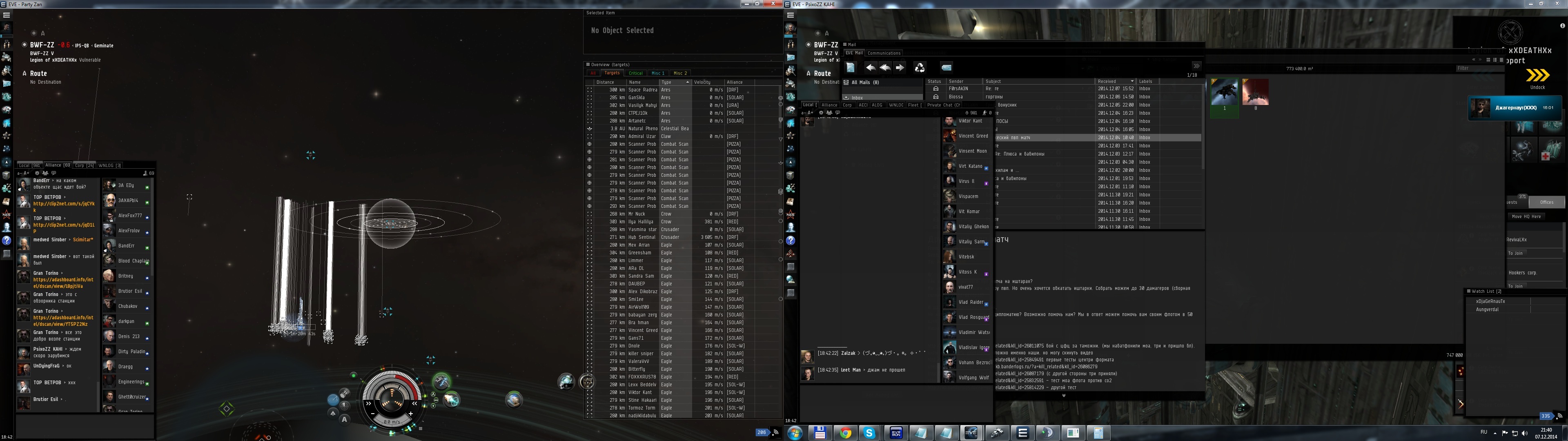
Task: Click the ship hangar thumbnail labeled 1
Action: (x=1224, y=92)
